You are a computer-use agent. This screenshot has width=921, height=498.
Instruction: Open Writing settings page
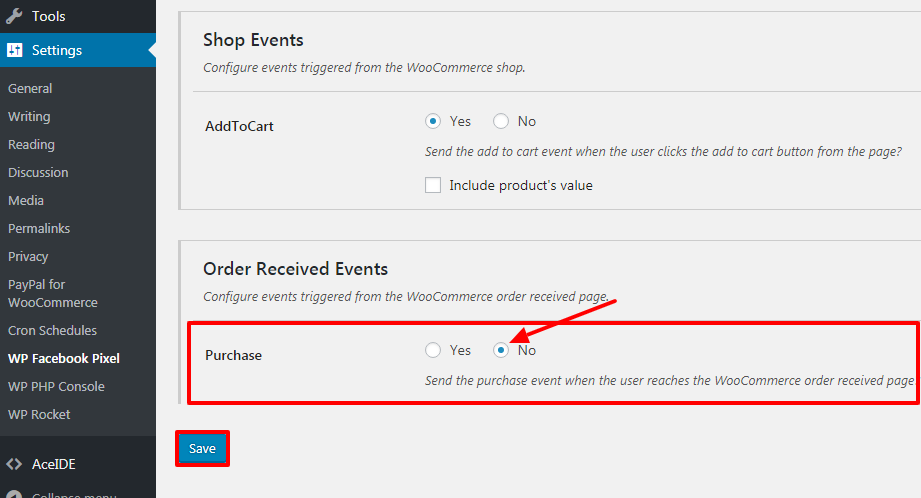tap(29, 116)
